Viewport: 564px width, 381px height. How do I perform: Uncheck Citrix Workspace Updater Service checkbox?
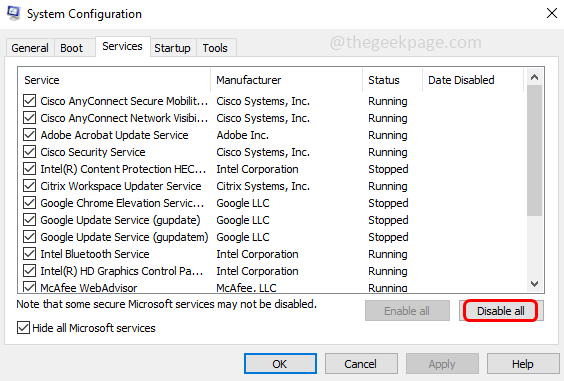[x=29, y=186]
